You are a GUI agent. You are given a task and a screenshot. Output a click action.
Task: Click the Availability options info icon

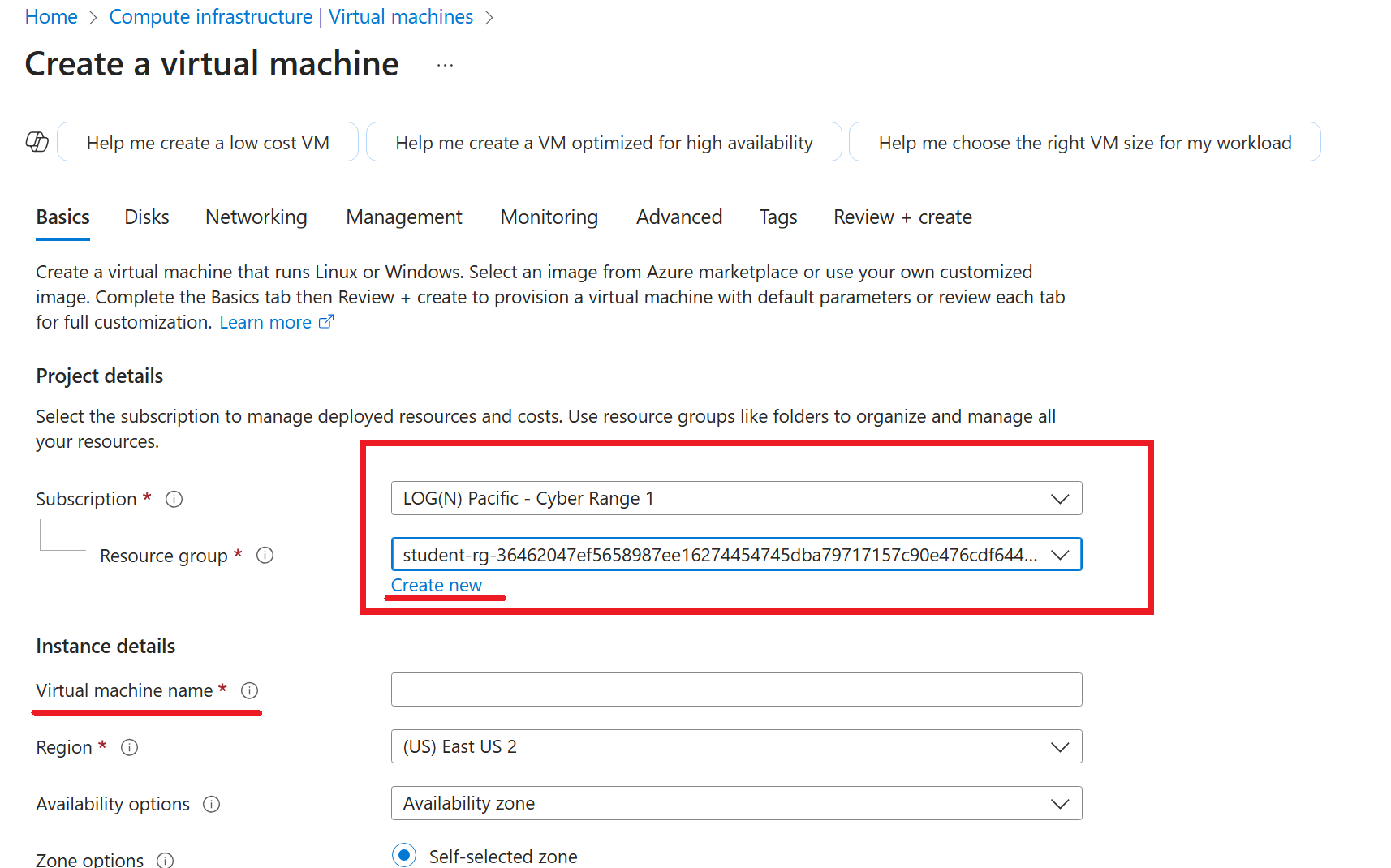211,804
